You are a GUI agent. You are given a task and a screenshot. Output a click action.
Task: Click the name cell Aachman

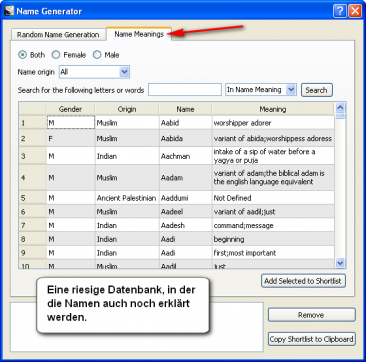(x=185, y=156)
